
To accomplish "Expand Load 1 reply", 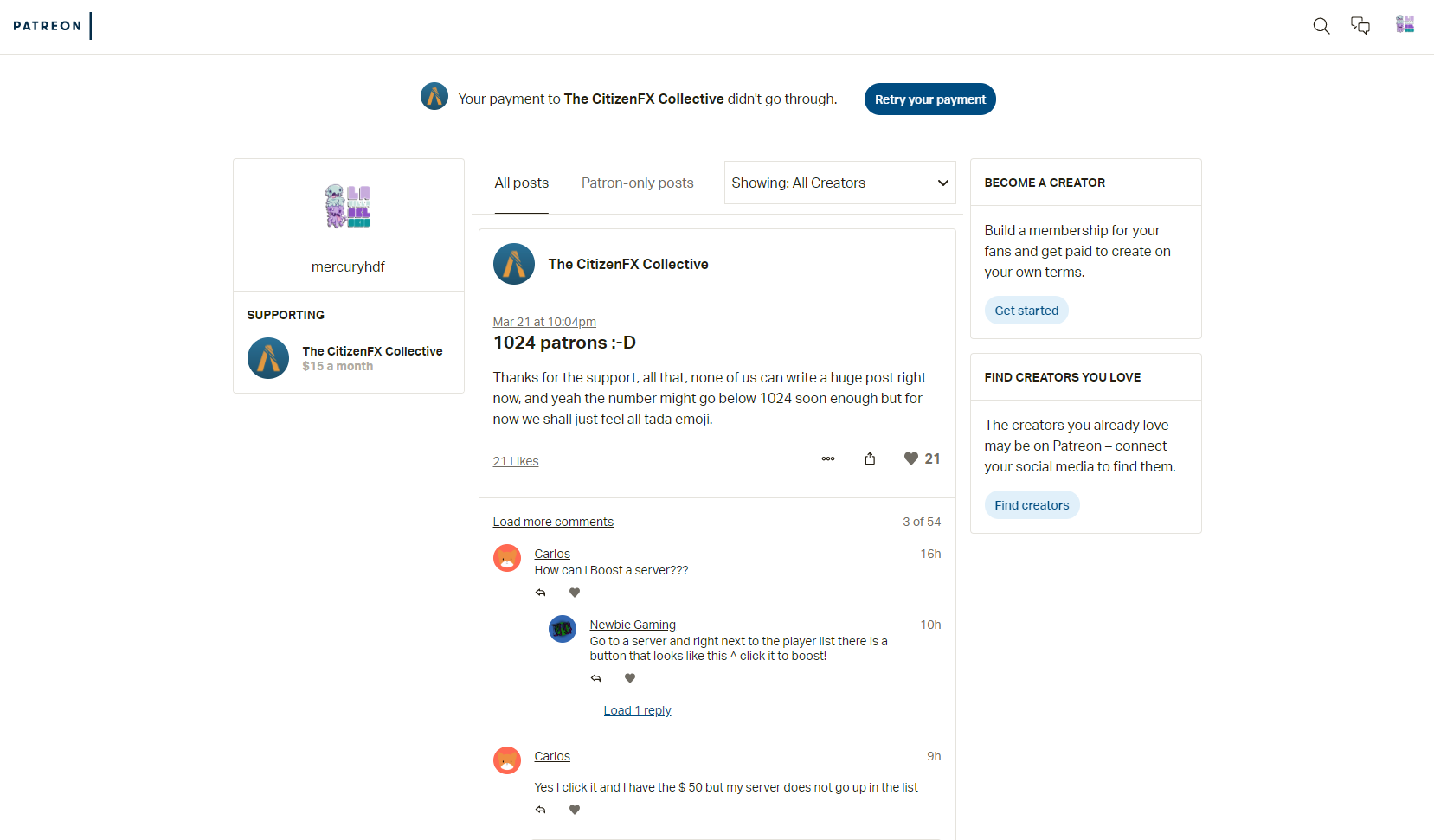I will tap(638, 710).
